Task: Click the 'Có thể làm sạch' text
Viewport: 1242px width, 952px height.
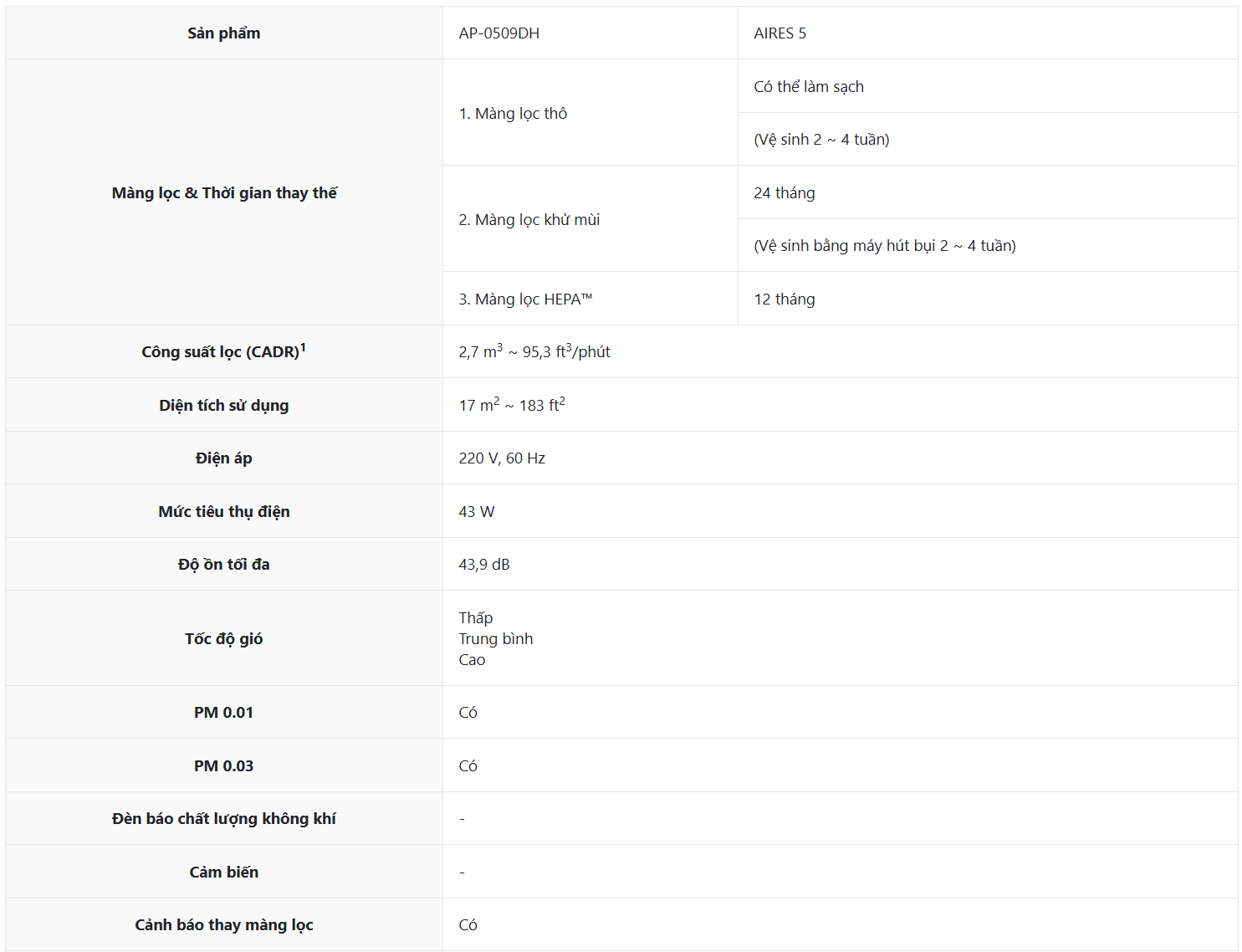Action: [808, 87]
